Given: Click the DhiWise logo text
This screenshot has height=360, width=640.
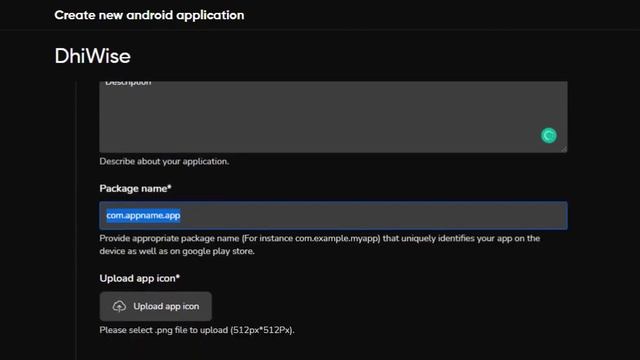Looking at the screenshot, I should [x=93, y=56].
